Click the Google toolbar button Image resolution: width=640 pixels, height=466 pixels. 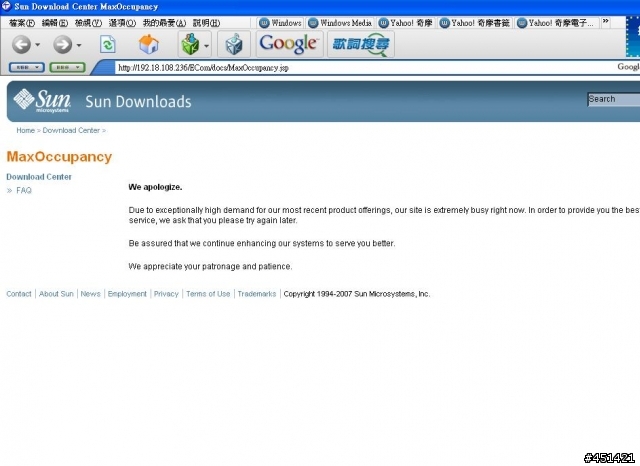point(289,44)
